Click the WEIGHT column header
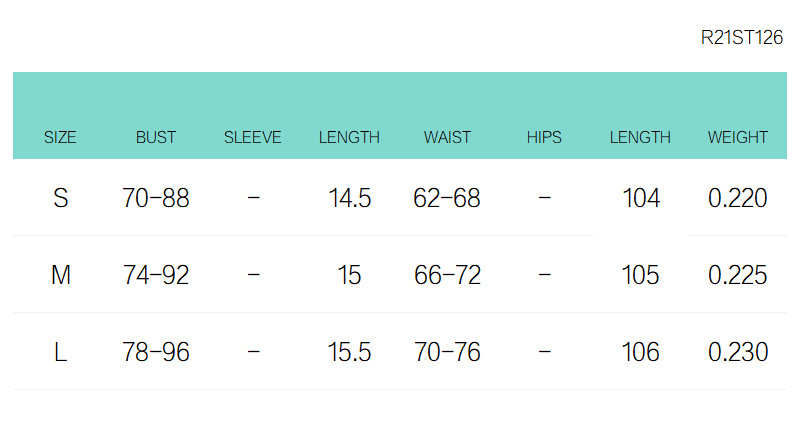 tap(738, 138)
